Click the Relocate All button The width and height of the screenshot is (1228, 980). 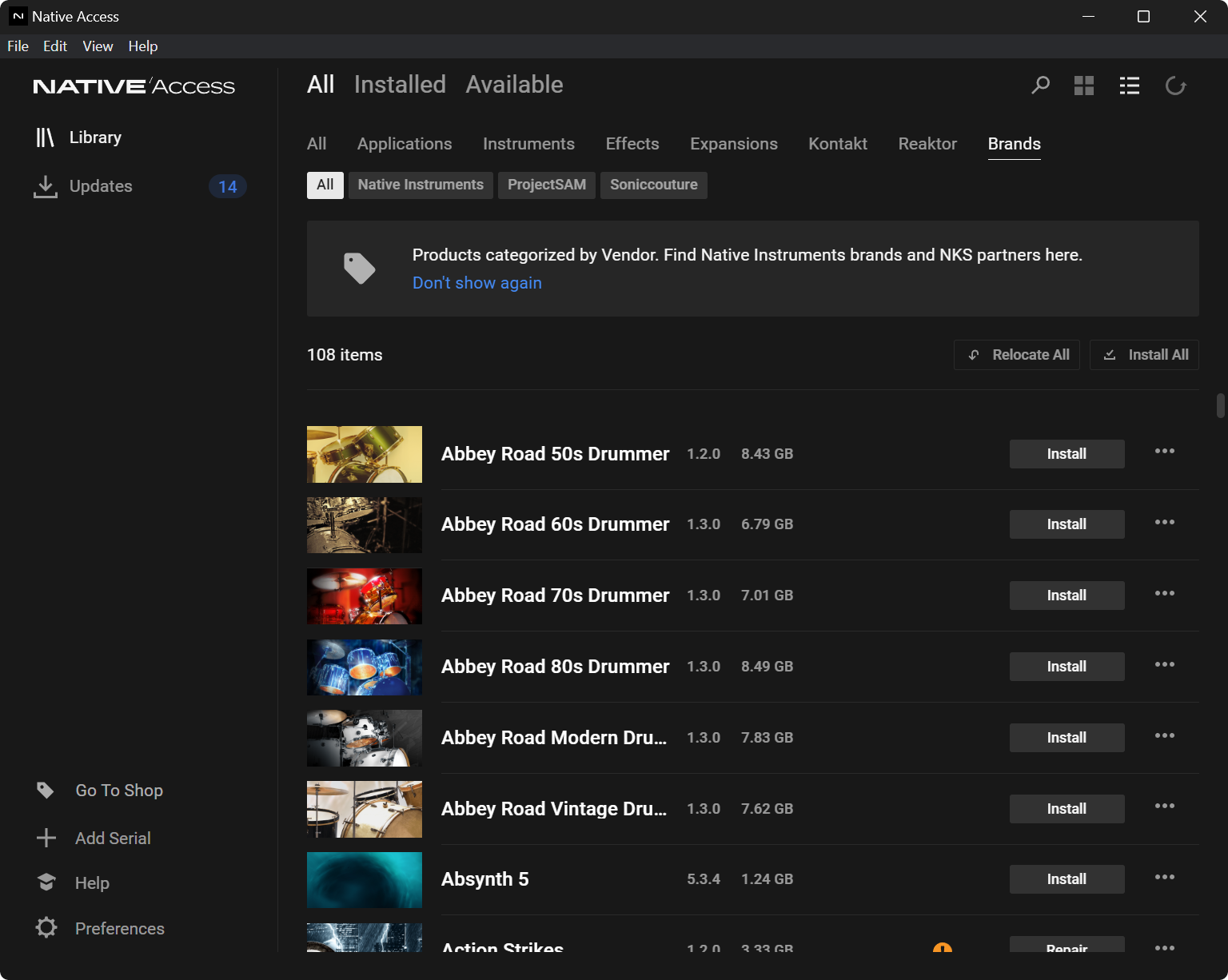coord(1017,355)
